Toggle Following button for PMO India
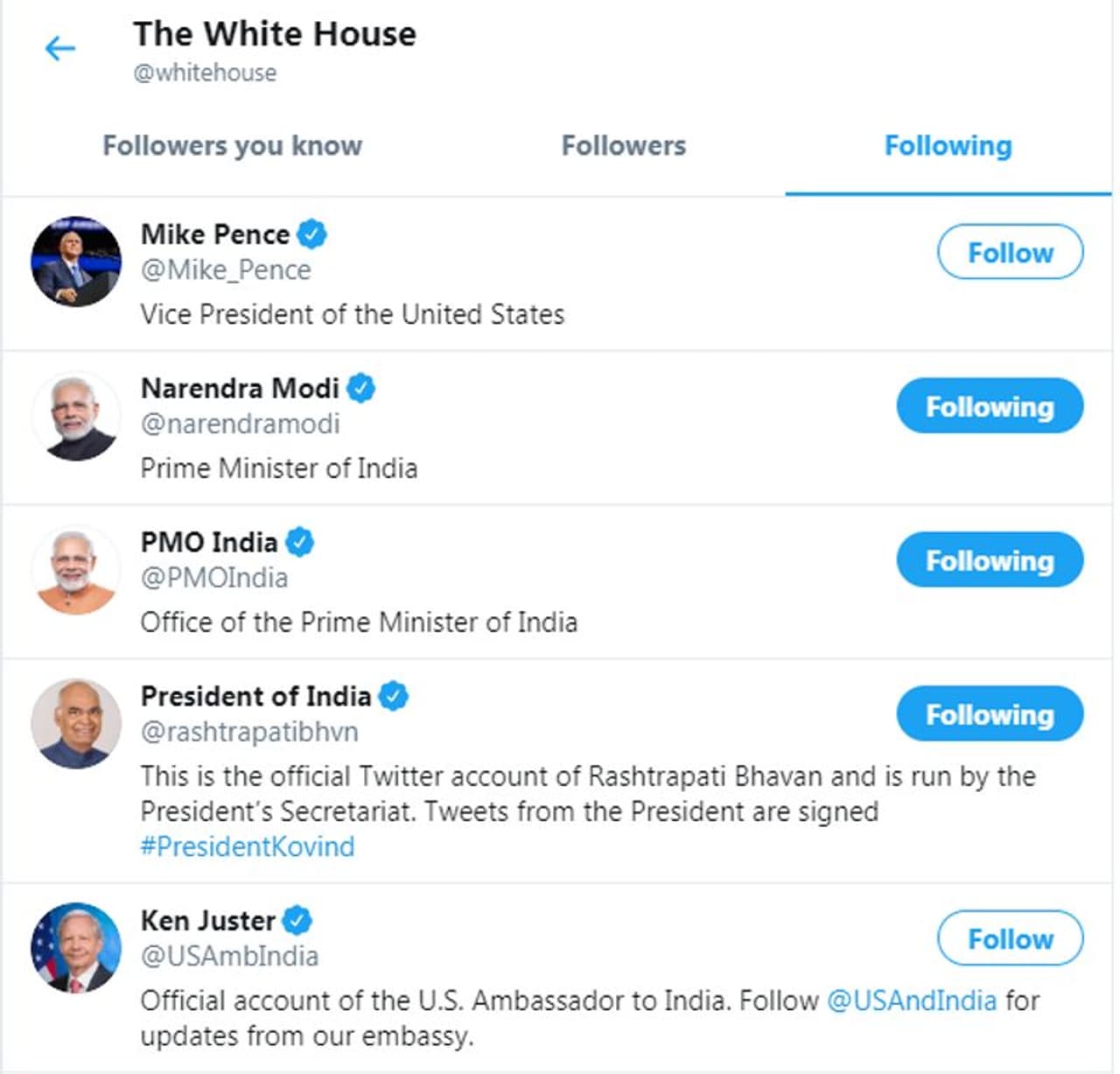 [990, 560]
